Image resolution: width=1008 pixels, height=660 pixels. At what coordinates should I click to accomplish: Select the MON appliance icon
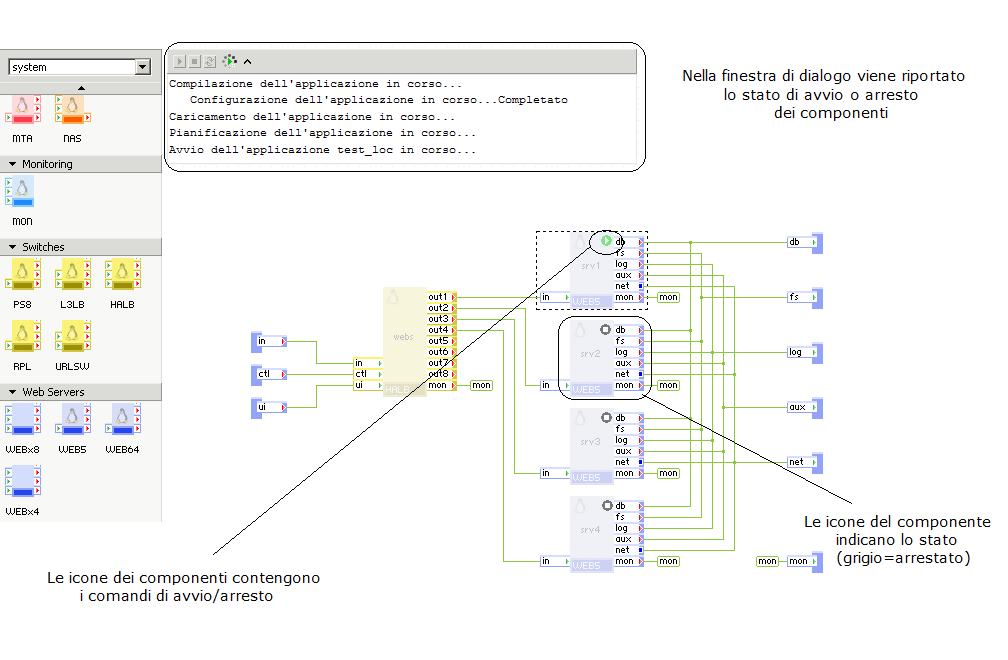pyautogui.click(x=20, y=192)
